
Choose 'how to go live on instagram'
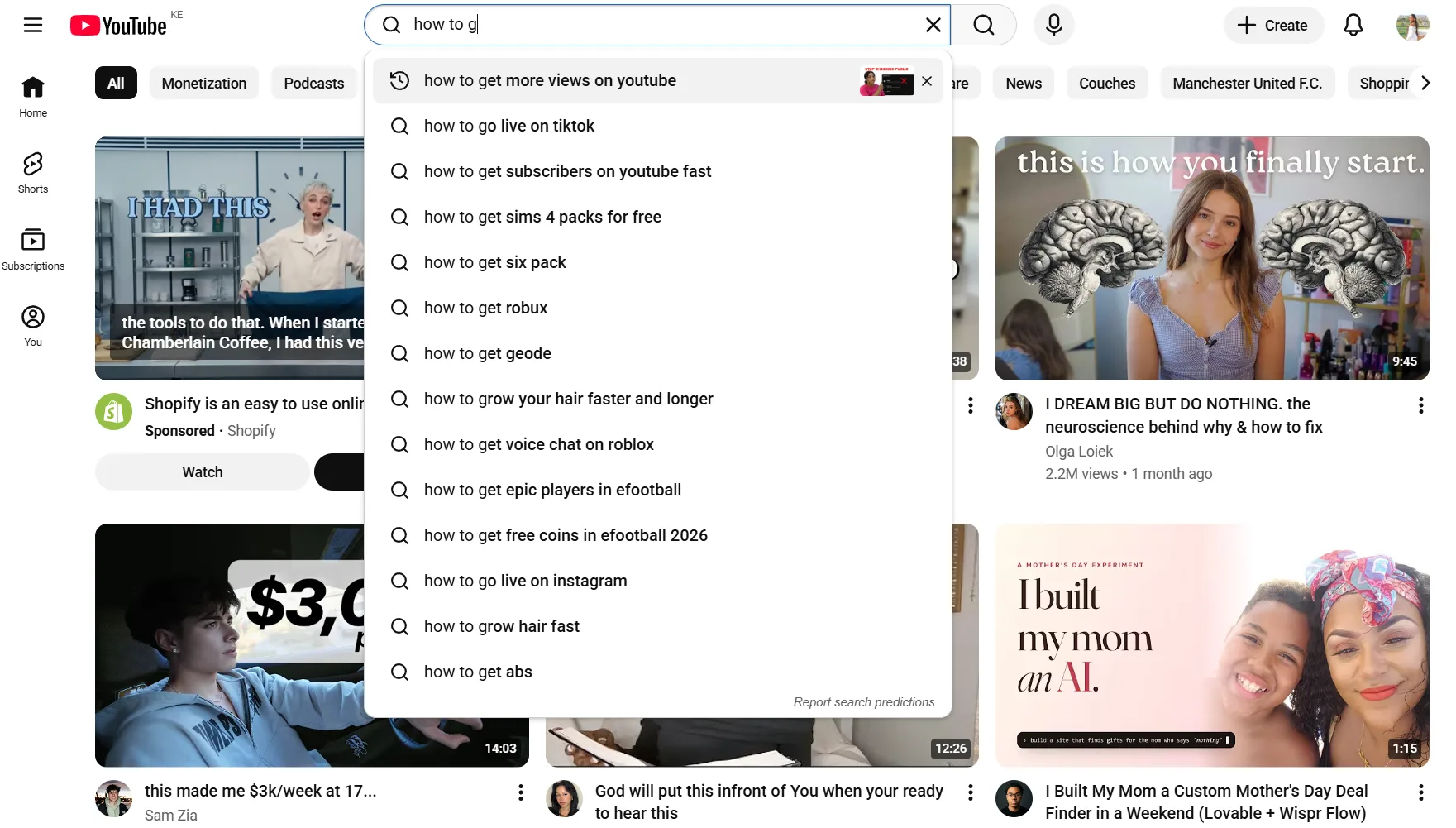pyautogui.click(x=657, y=581)
